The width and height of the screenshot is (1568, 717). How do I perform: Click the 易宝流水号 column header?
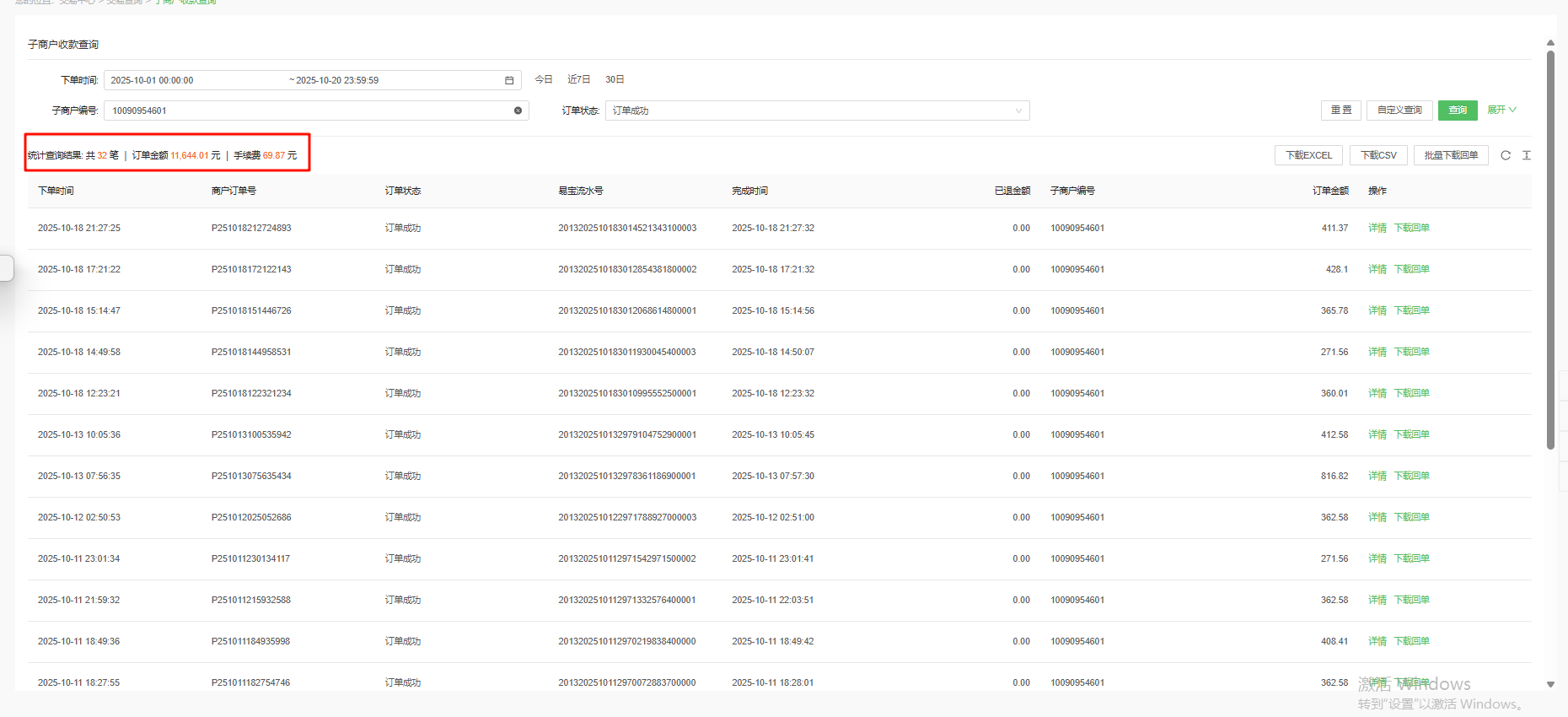click(x=581, y=191)
